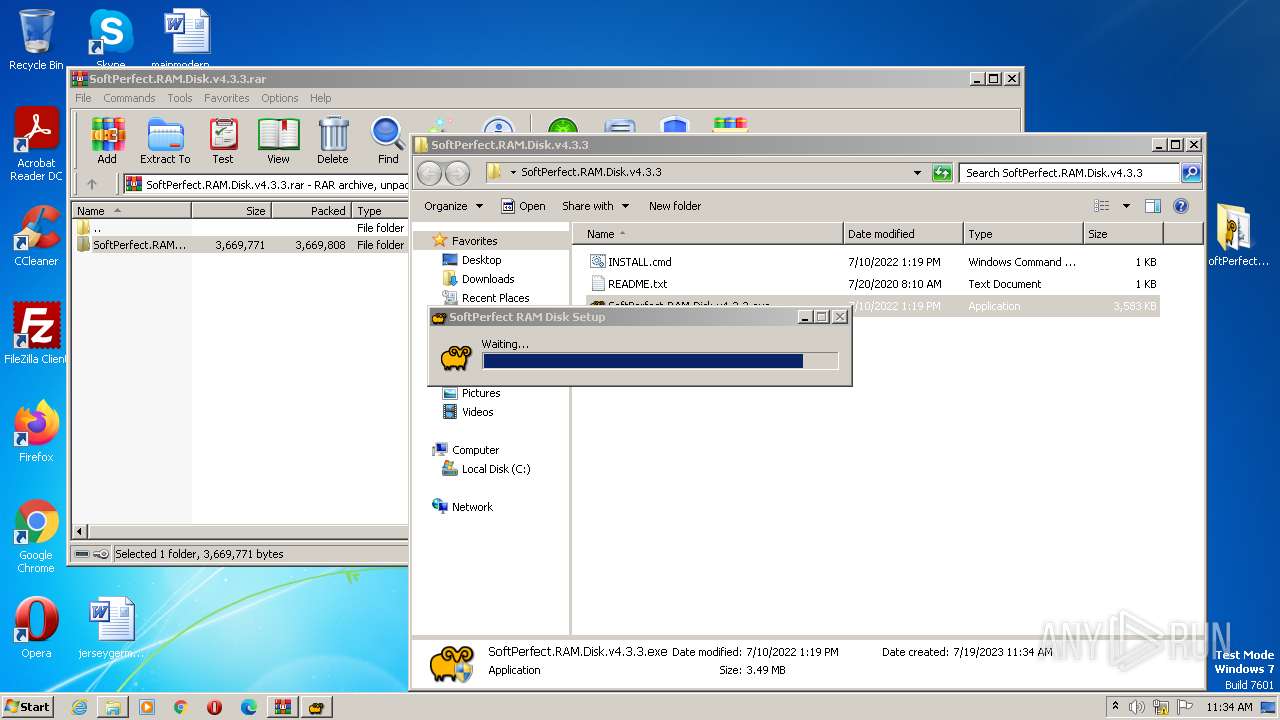Screen dimensions: 1280x720
Task: Click the Explorer search field
Action: [x=1069, y=172]
